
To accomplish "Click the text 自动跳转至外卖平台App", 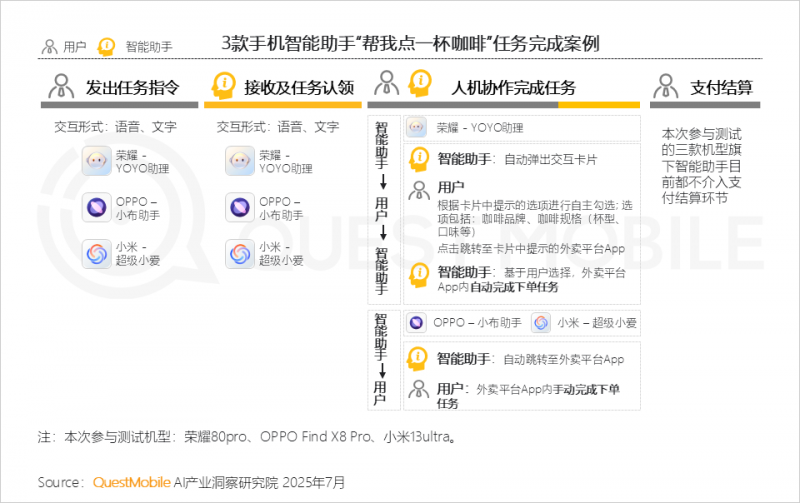I will 564,360.
